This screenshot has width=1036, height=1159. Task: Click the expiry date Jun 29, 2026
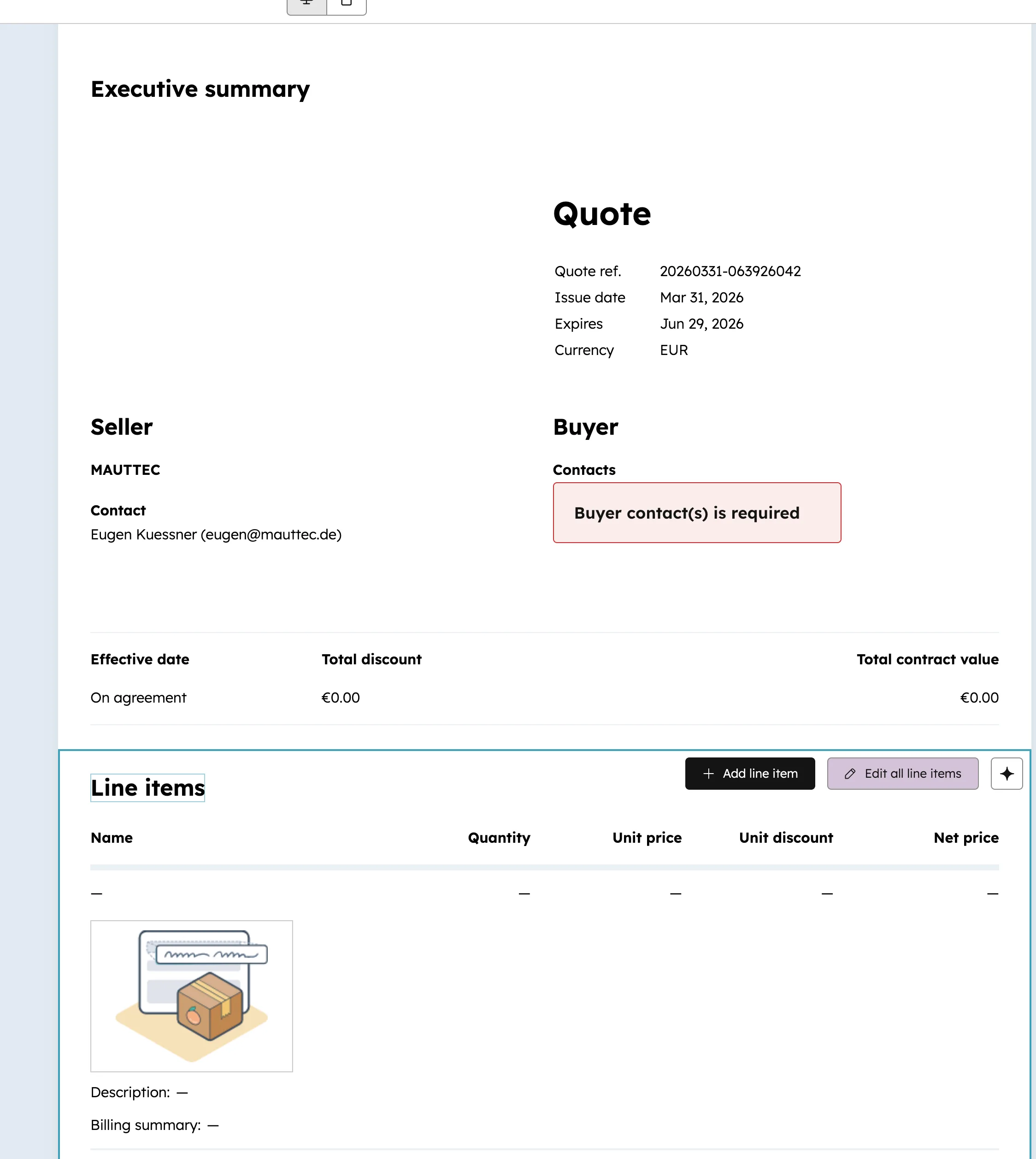click(x=701, y=324)
